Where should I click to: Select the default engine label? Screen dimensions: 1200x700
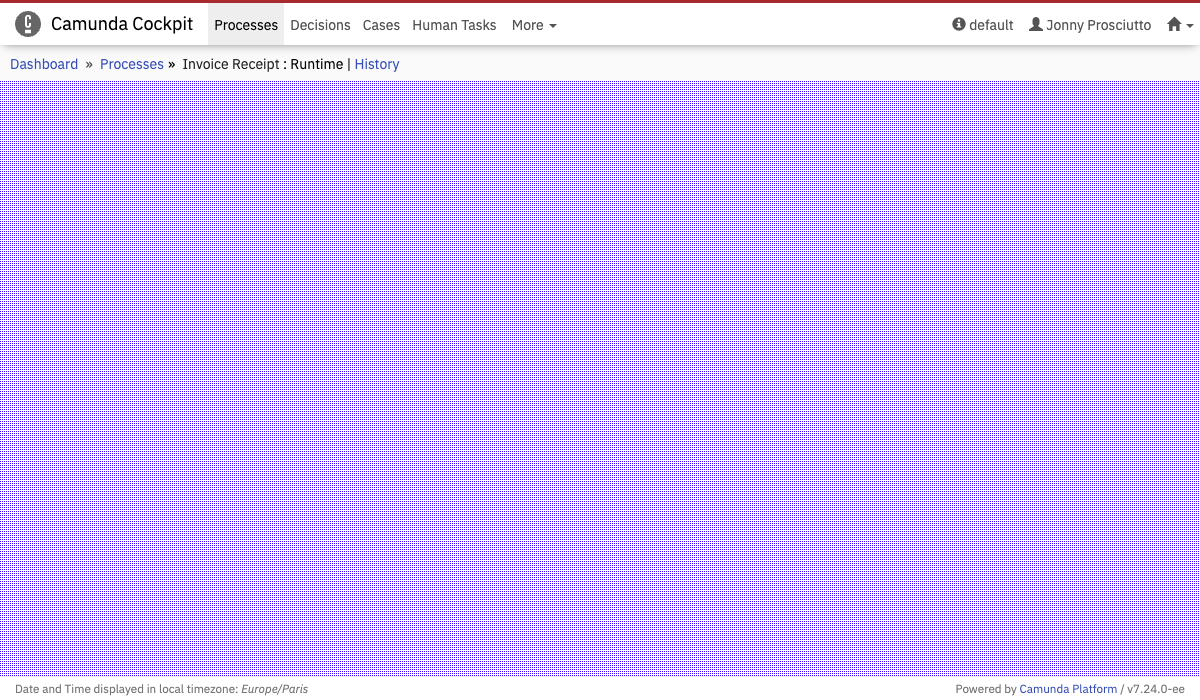coord(991,25)
